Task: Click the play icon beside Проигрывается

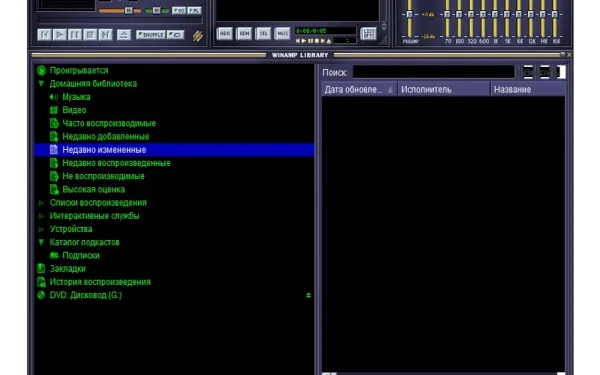Action: coord(41,70)
